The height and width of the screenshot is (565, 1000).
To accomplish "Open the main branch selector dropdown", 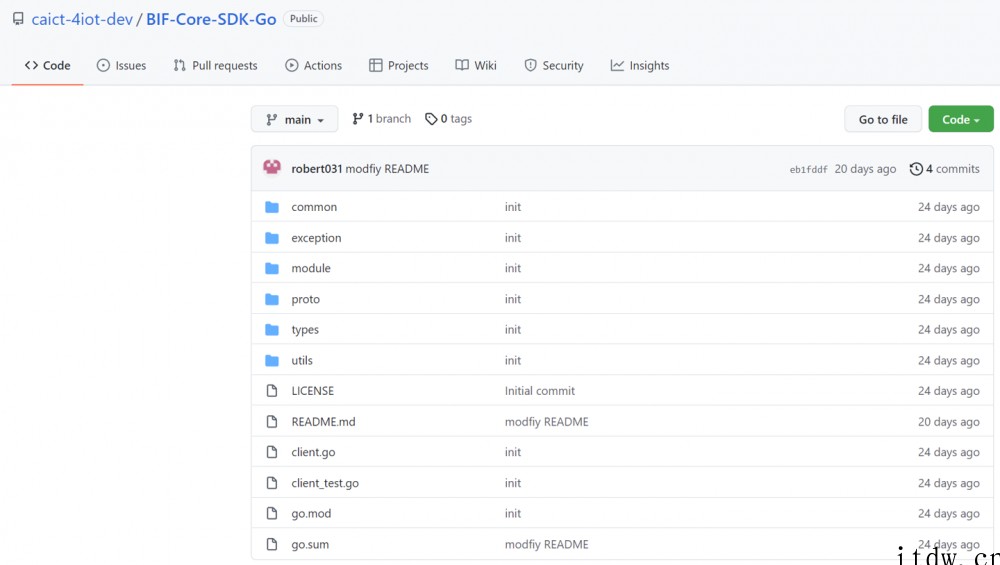I will click(x=295, y=119).
